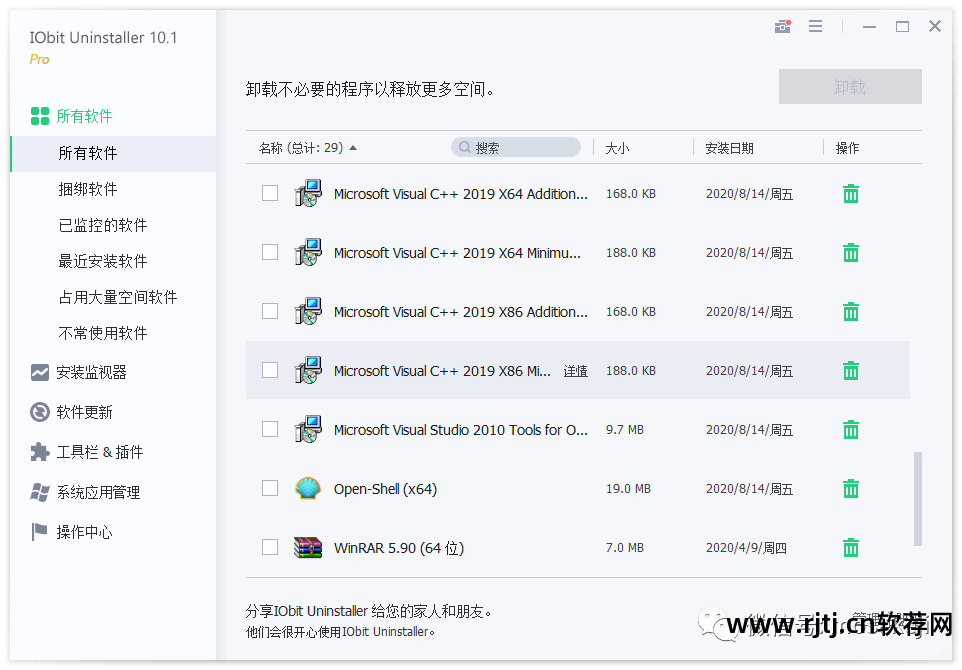Uninstall WinRAR 5.90 via its trash icon
Image resolution: width=962 pixels, height=670 pixels.
coord(850,547)
